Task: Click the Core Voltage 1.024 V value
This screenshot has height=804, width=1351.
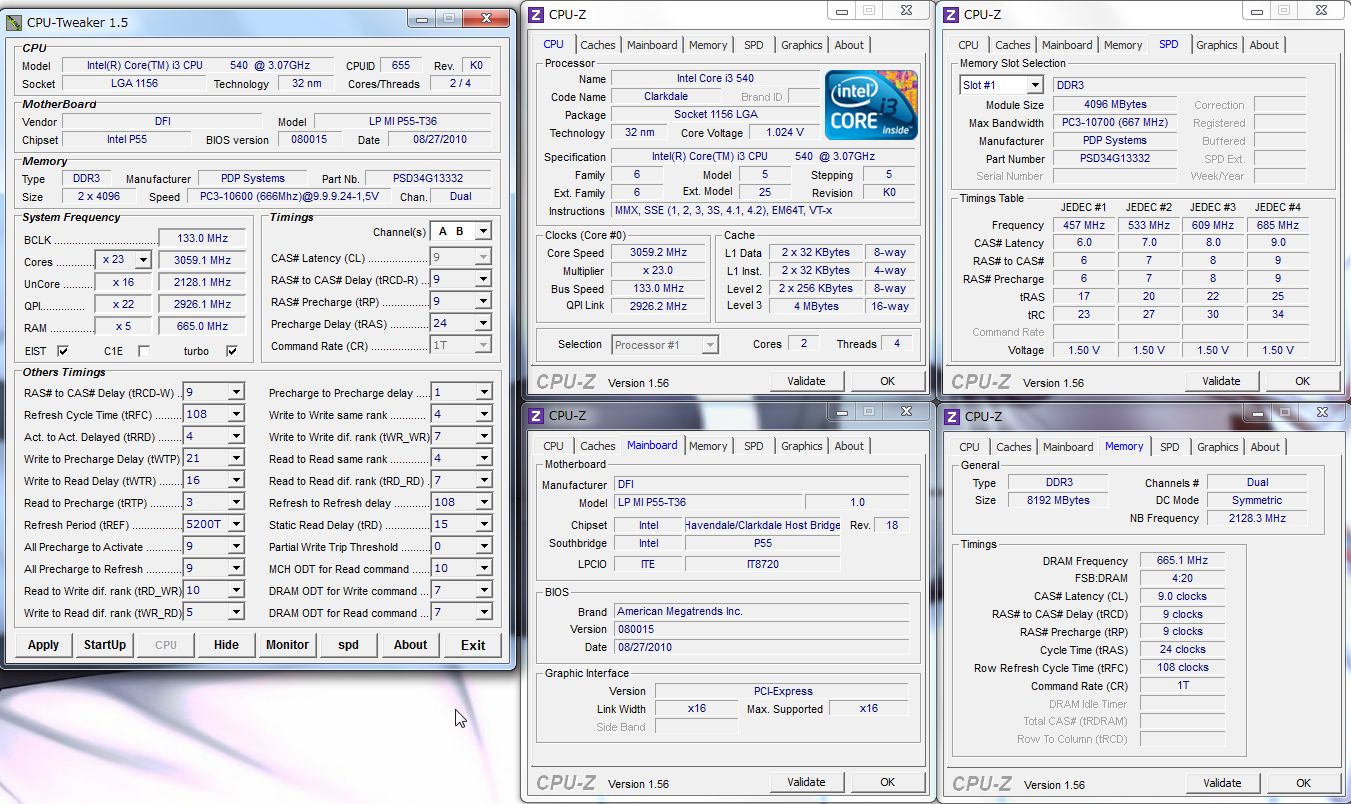Action: click(784, 132)
